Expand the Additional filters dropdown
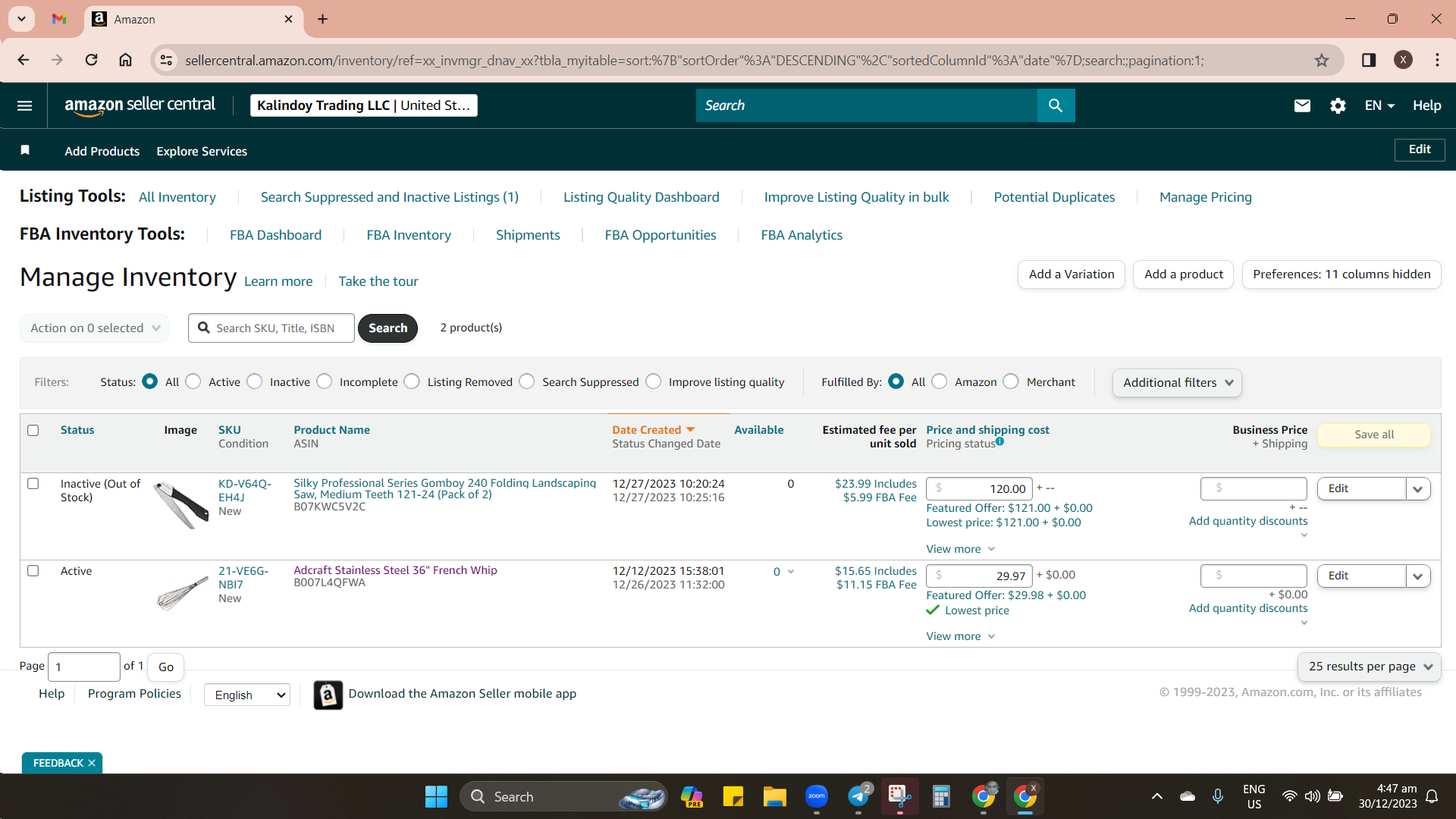The width and height of the screenshot is (1456, 819). tap(1178, 383)
